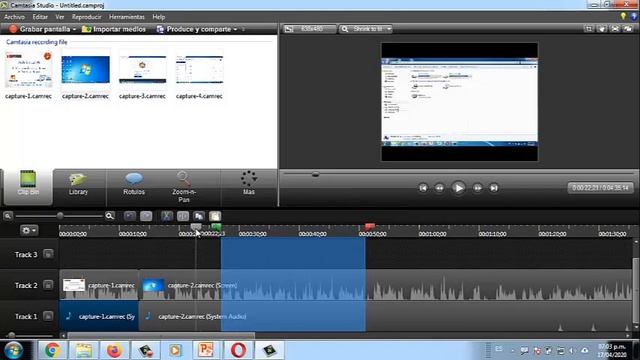
Task: Cut the selection with scissors icon
Action: [167, 216]
